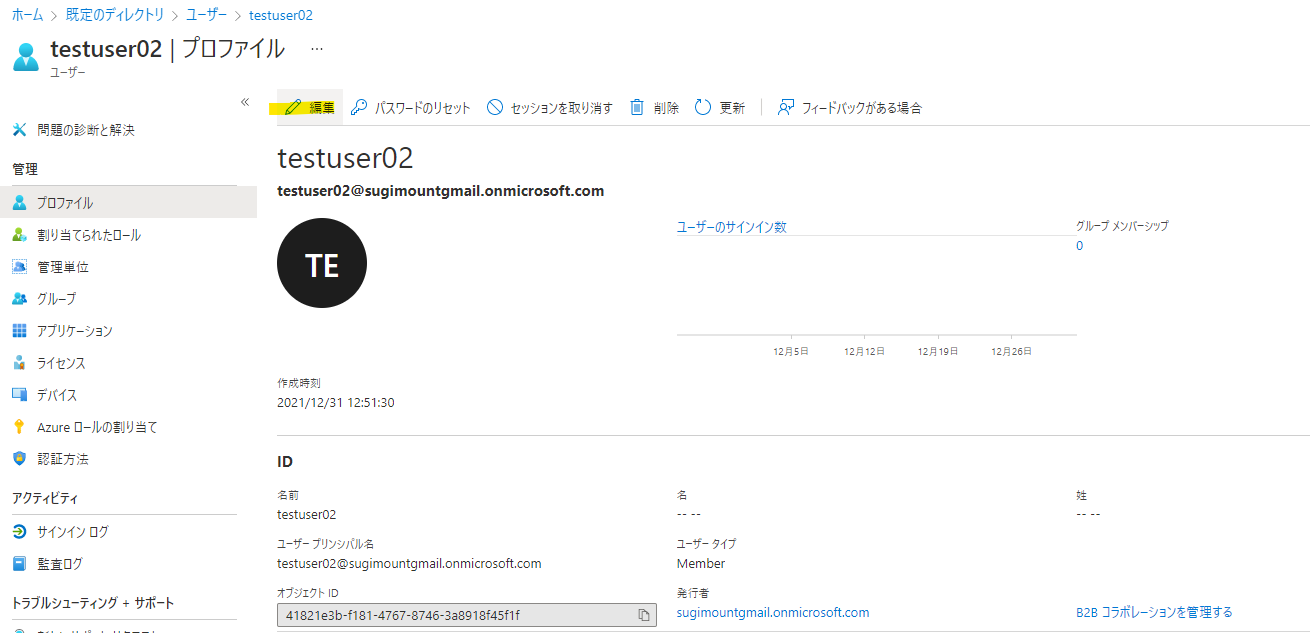Click the パスワードのリセット key icon
This screenshot has width=1310, height=633.
coord(357,107)
